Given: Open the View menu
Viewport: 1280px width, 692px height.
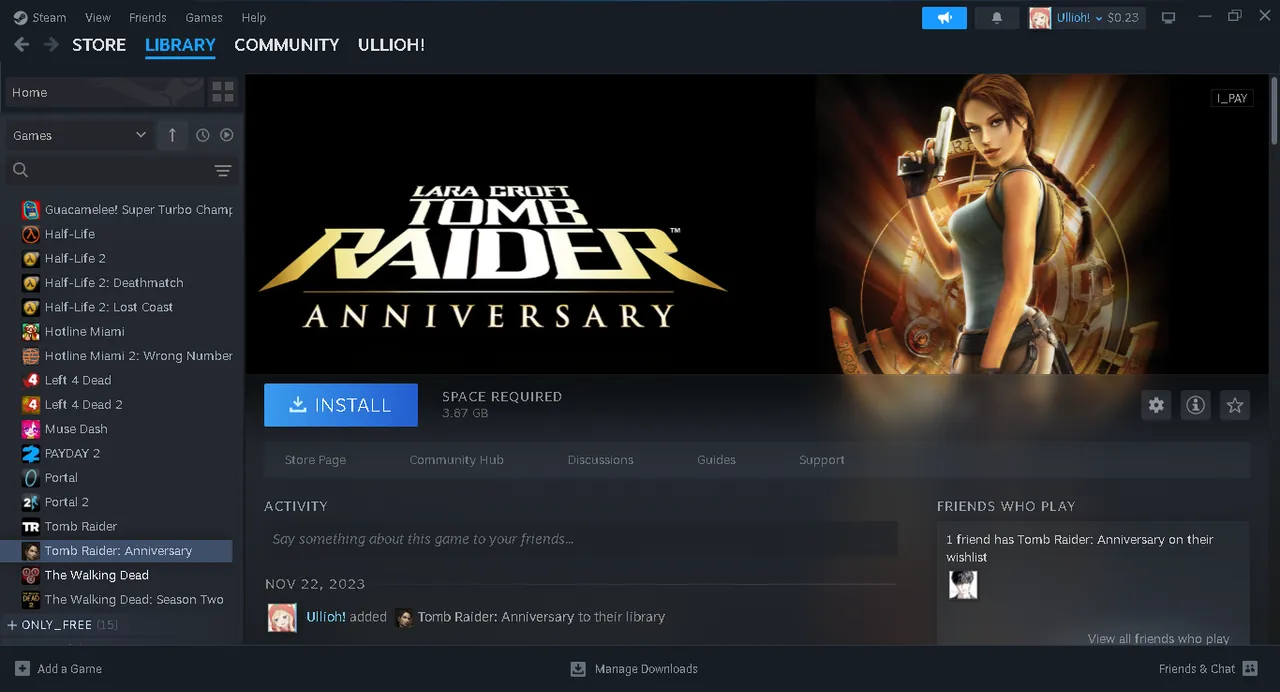Looking at the screenshot, I should coord(98,18).
